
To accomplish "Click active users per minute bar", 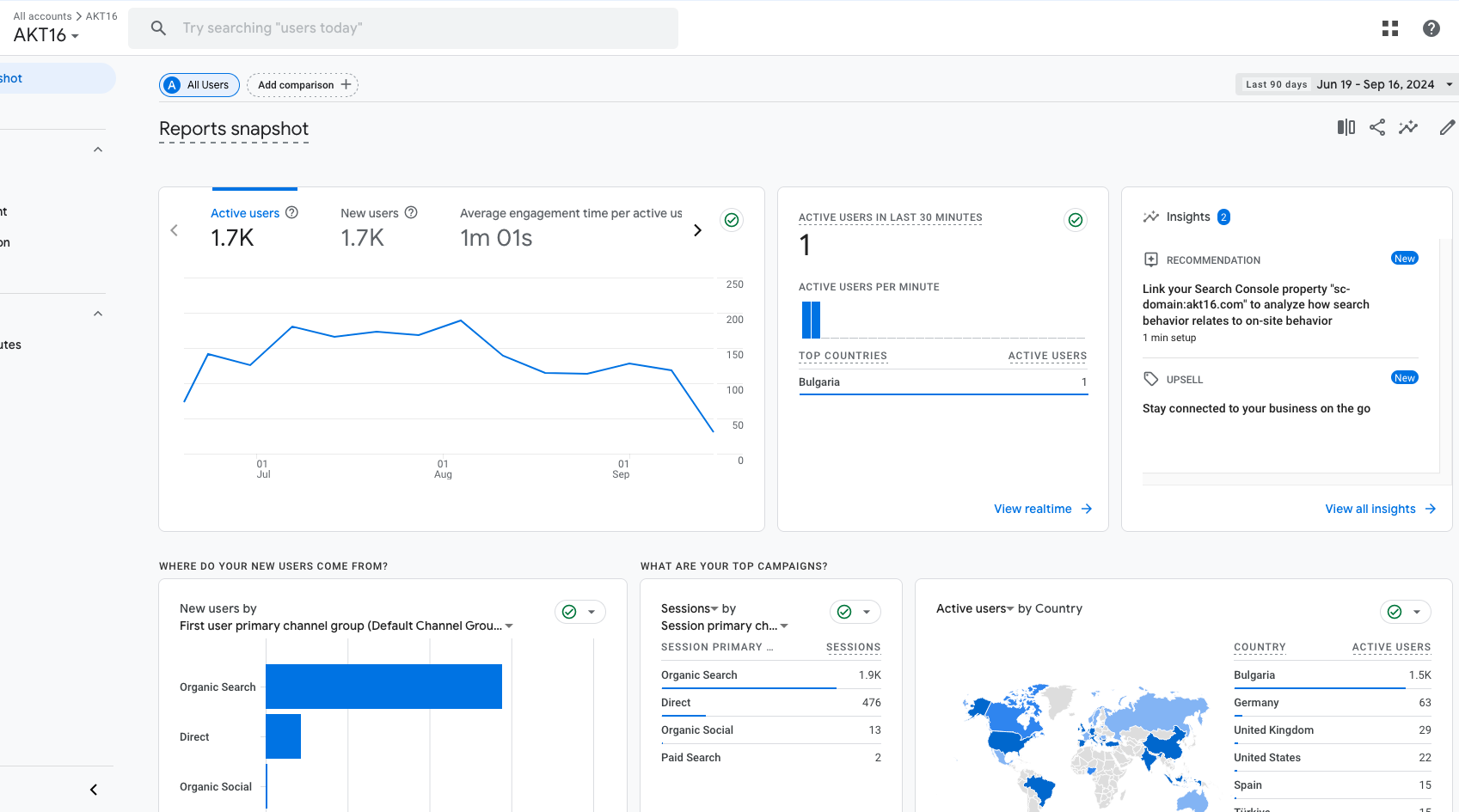I will (x=811, y=320).
